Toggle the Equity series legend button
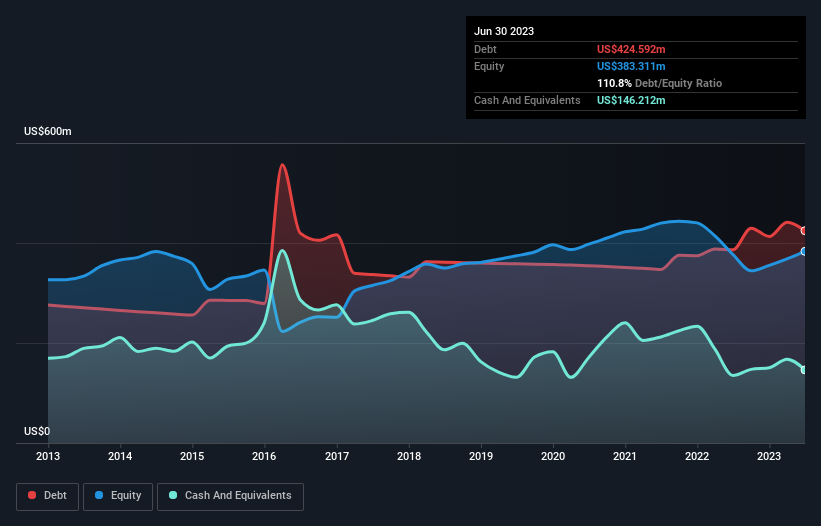Image resolution: width=821 pixels, height=526 pixels. click(x=118, y=496)
